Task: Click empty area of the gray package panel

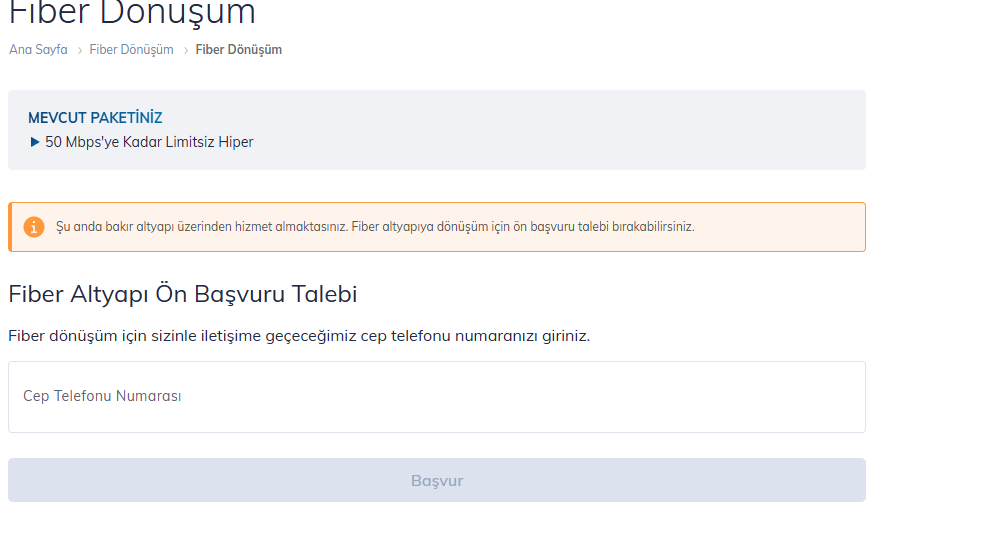Action: (574, 130)
